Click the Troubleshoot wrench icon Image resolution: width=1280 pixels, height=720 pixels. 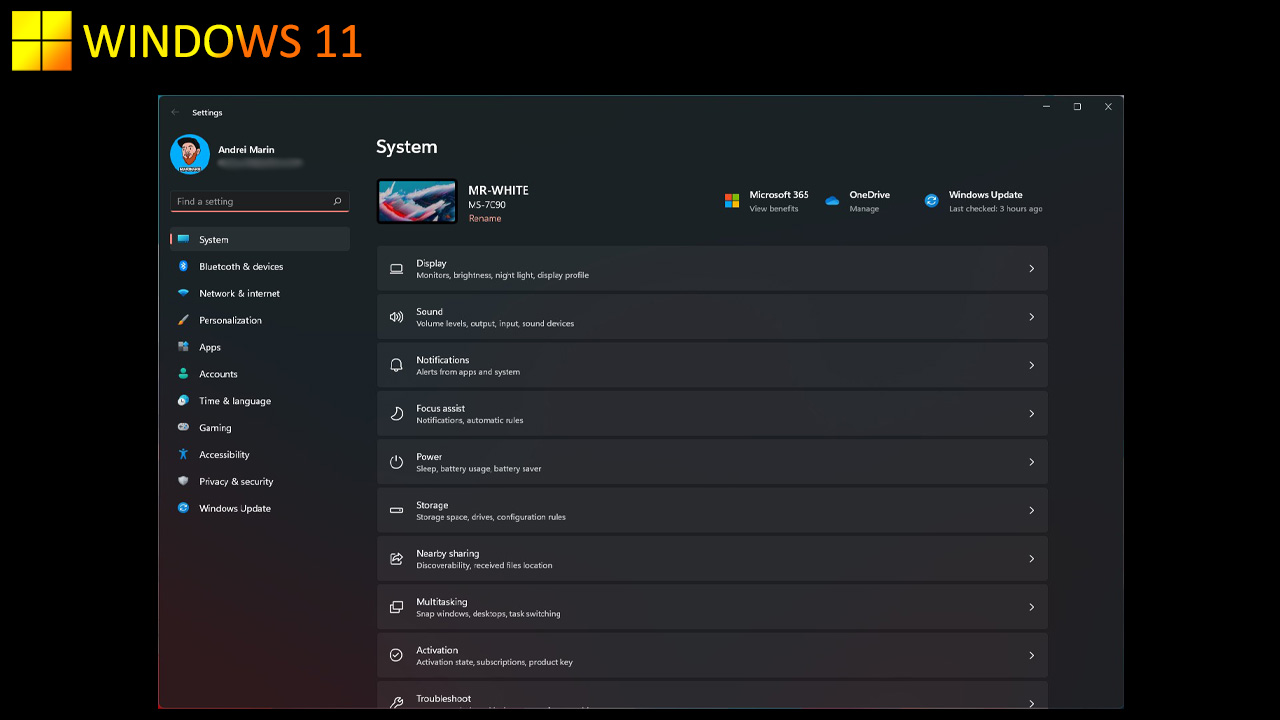click(396, 702)
